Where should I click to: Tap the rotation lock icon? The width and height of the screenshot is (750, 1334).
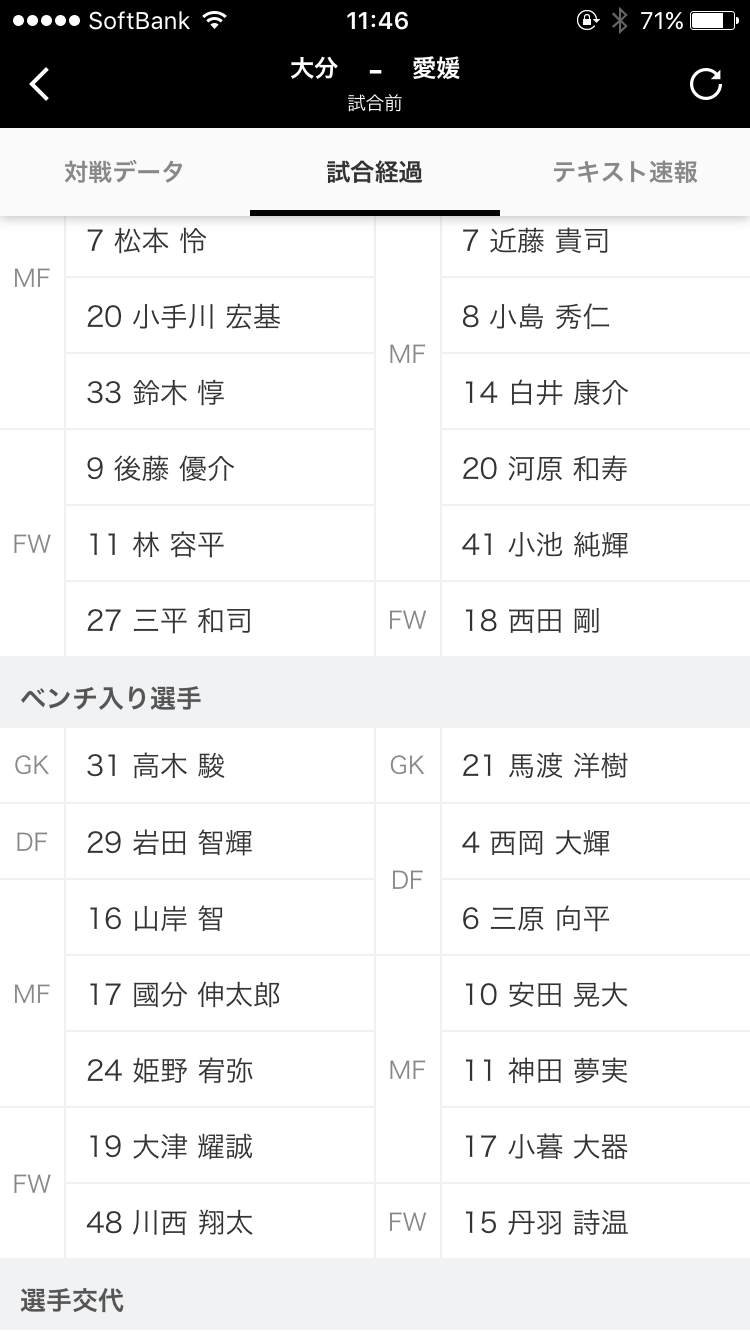tap(587, 20)
